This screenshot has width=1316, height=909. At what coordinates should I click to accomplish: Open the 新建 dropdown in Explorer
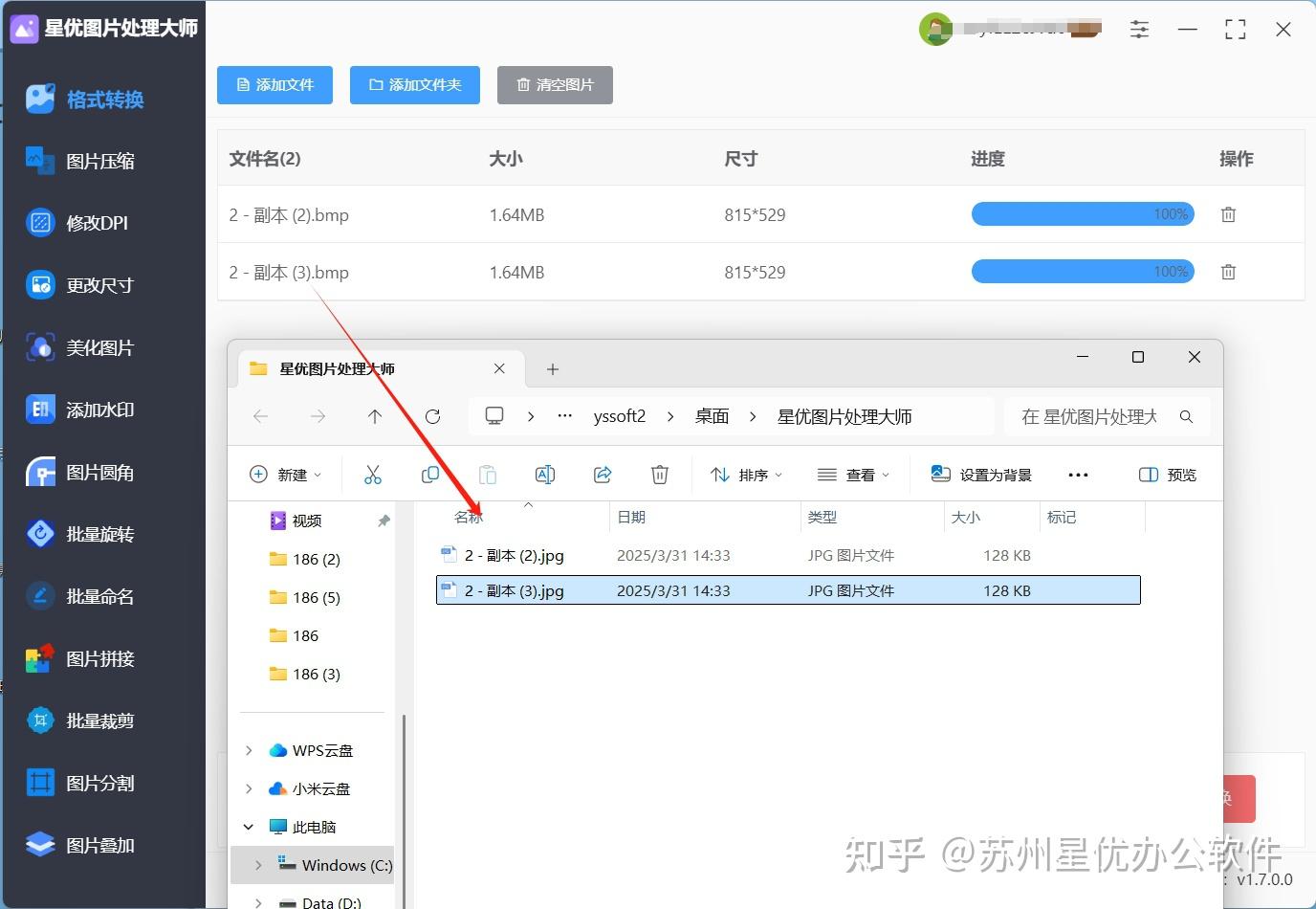284,474
